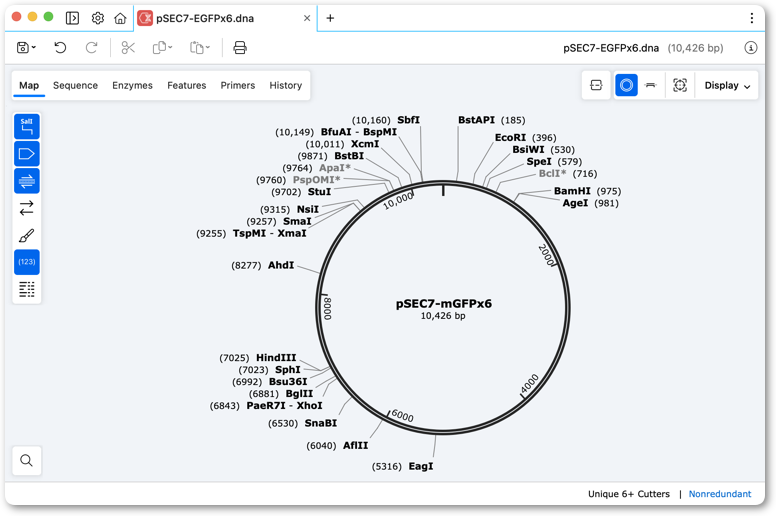Toggle the description list panel icon
Screen dimensions: 776x516
point(27,289)
